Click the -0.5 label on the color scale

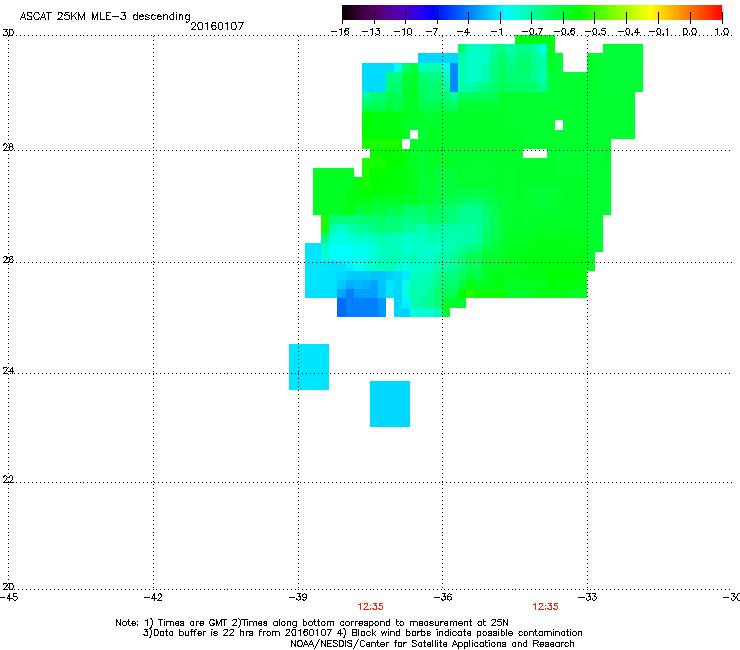click(x=596, y=32)
